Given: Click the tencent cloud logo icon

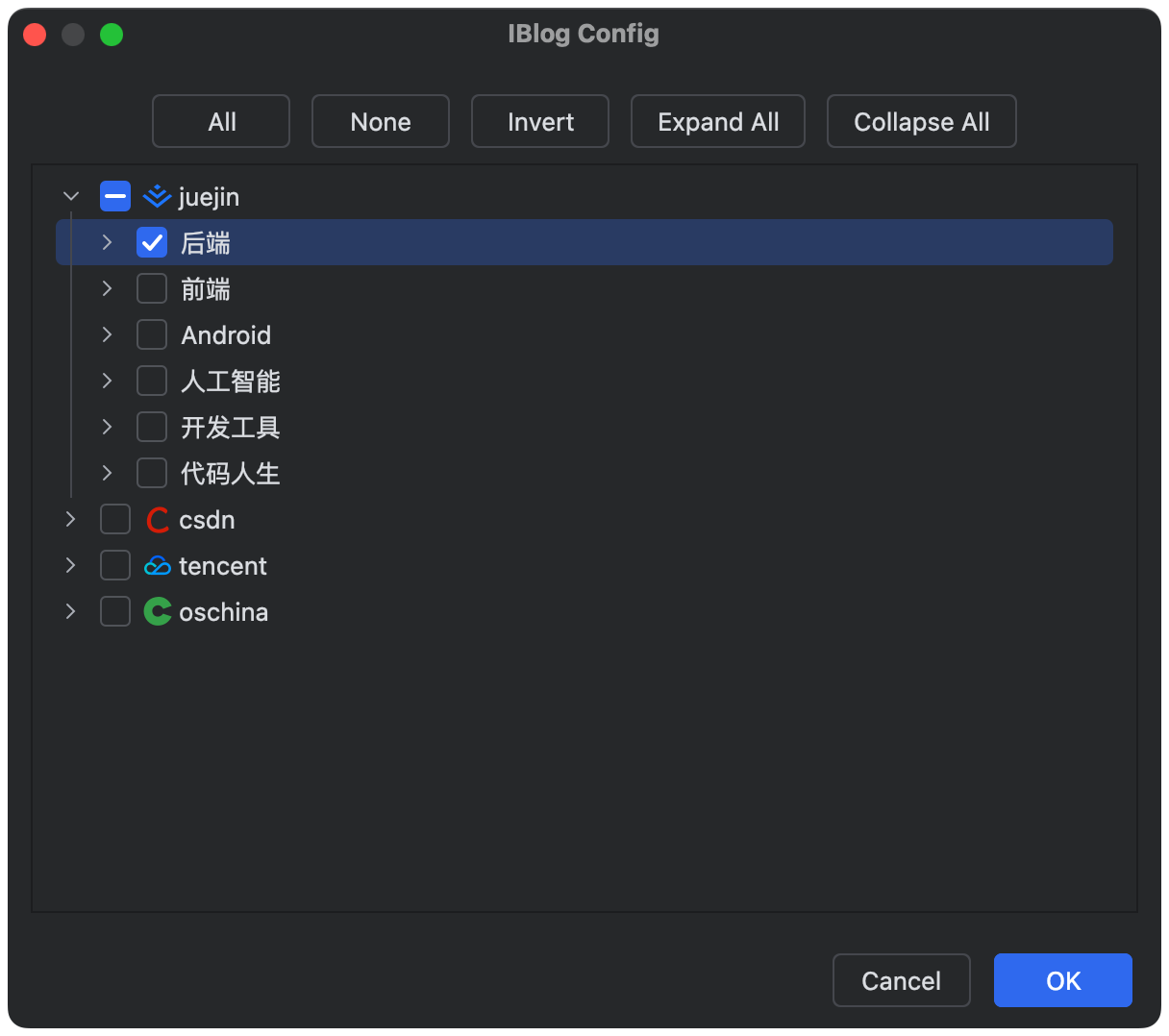Looking at the screenshot, I should click(x=157, y=566).
